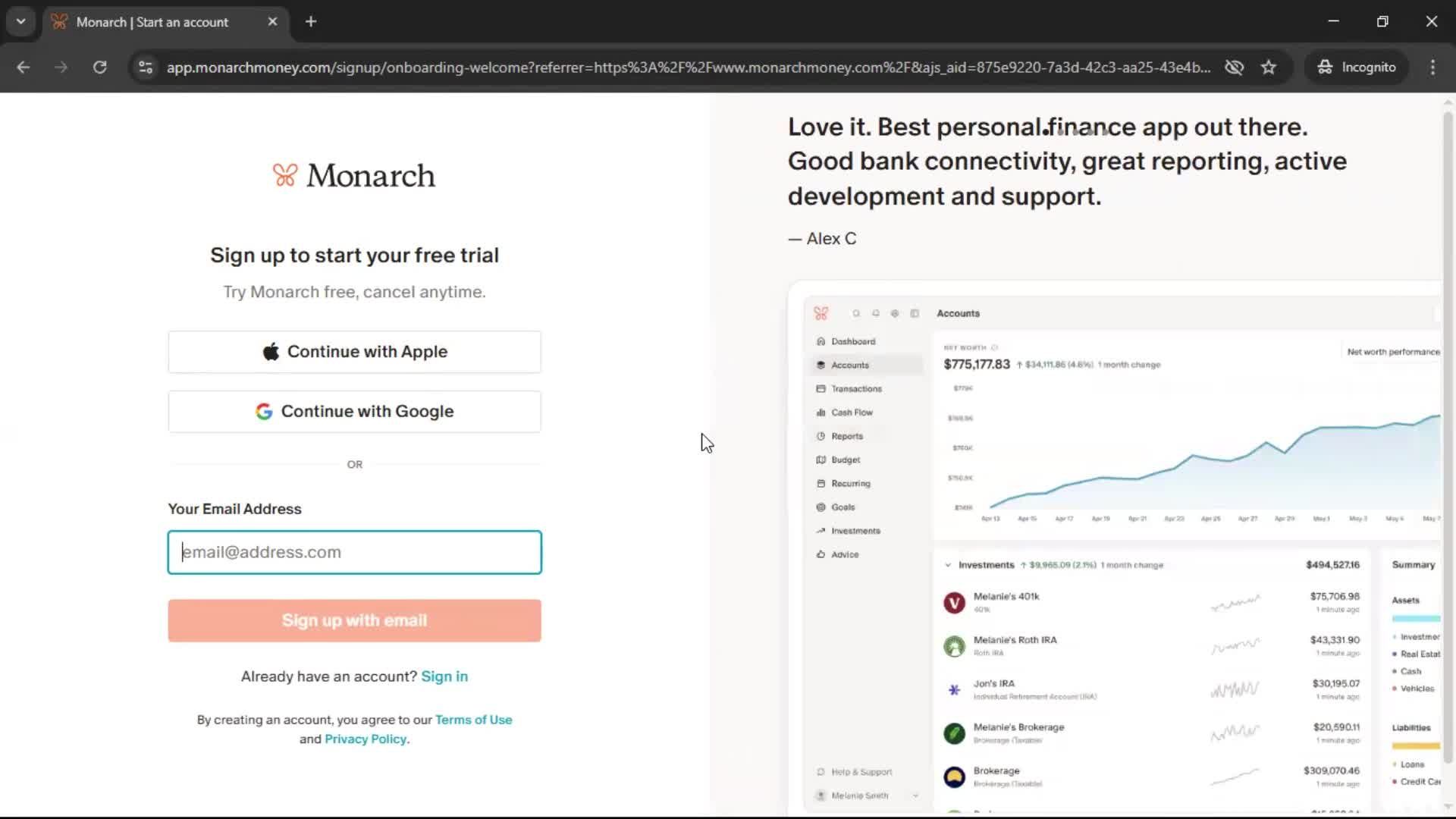Viewport: 1456px width, 819px height.
Task: Open the Reports icon in the preview sidebar
Action: (x=821, y=435)
